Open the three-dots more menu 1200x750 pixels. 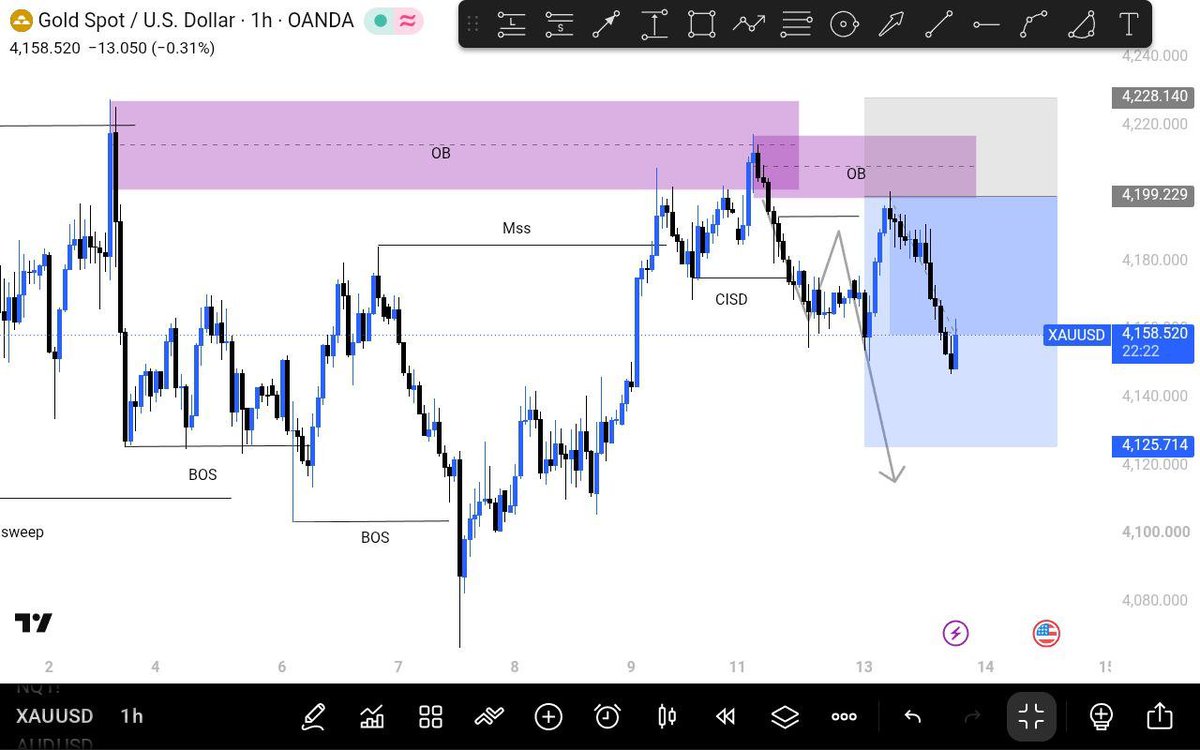844,716
